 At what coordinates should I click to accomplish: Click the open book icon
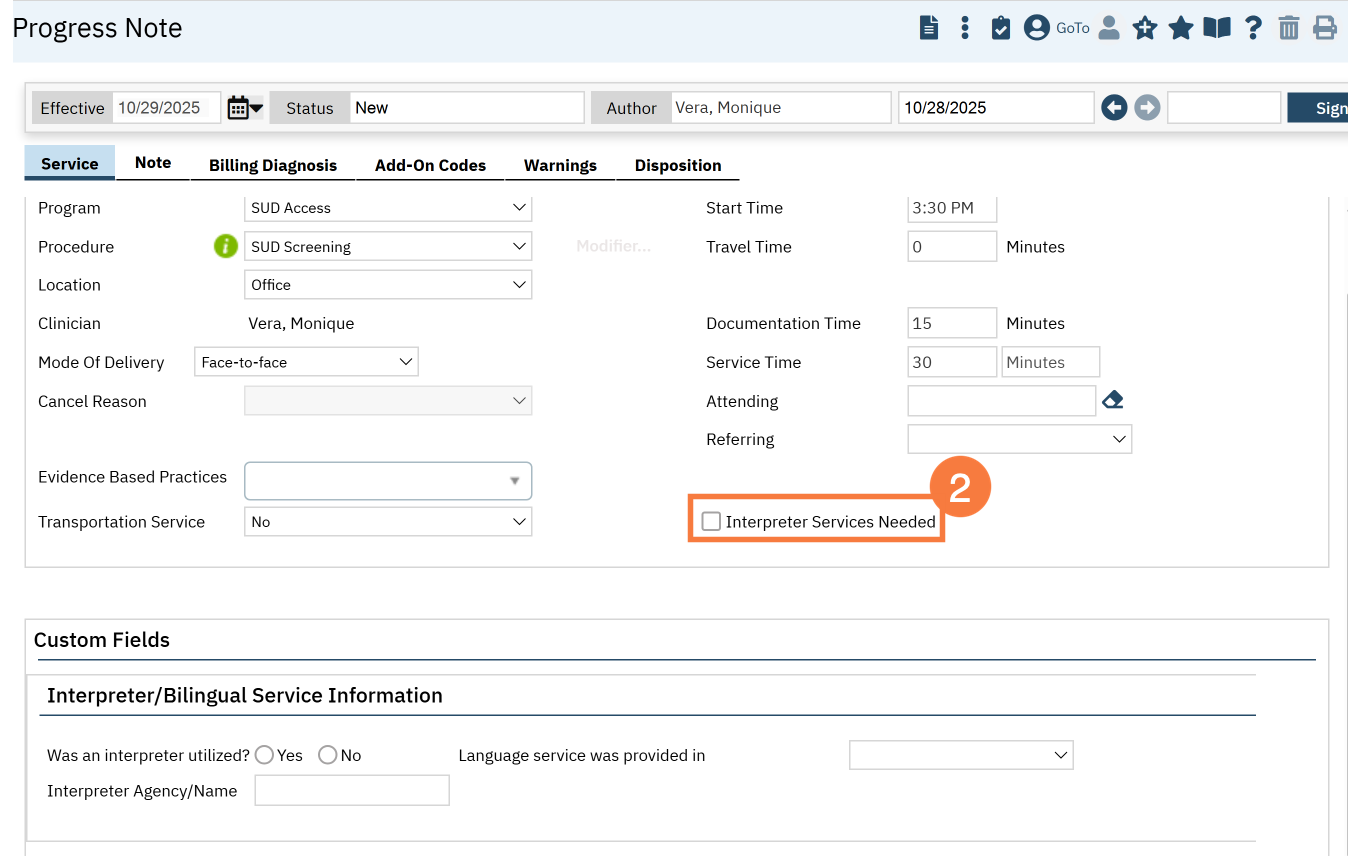point(1217,28)
